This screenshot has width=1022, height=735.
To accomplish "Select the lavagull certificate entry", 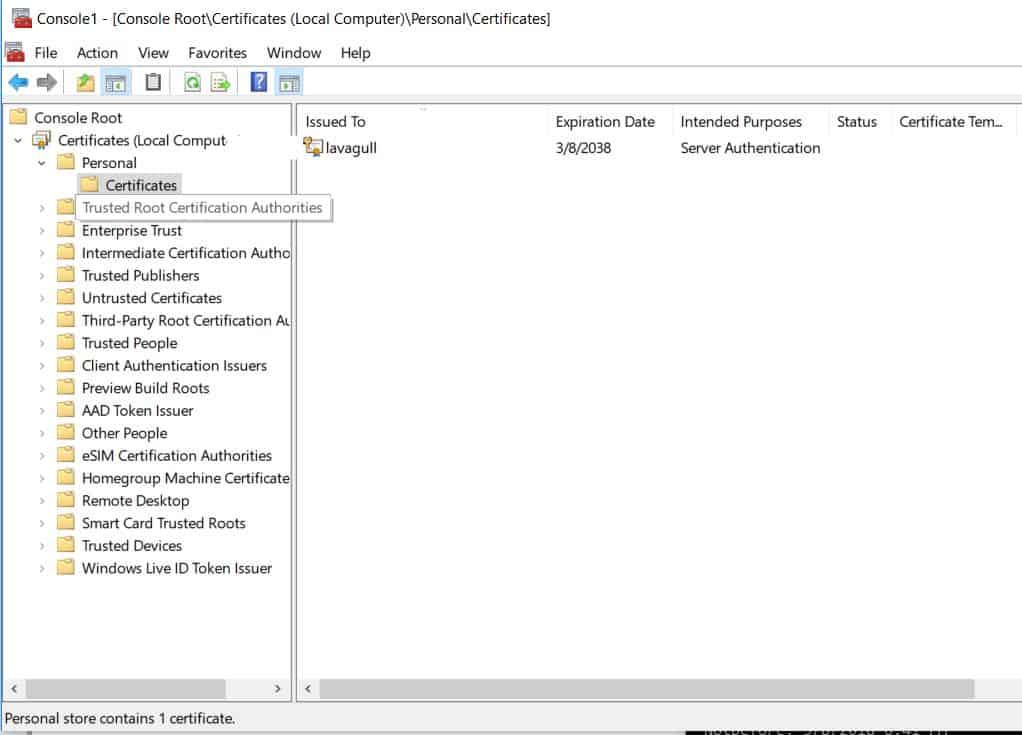I will point(351,148).
